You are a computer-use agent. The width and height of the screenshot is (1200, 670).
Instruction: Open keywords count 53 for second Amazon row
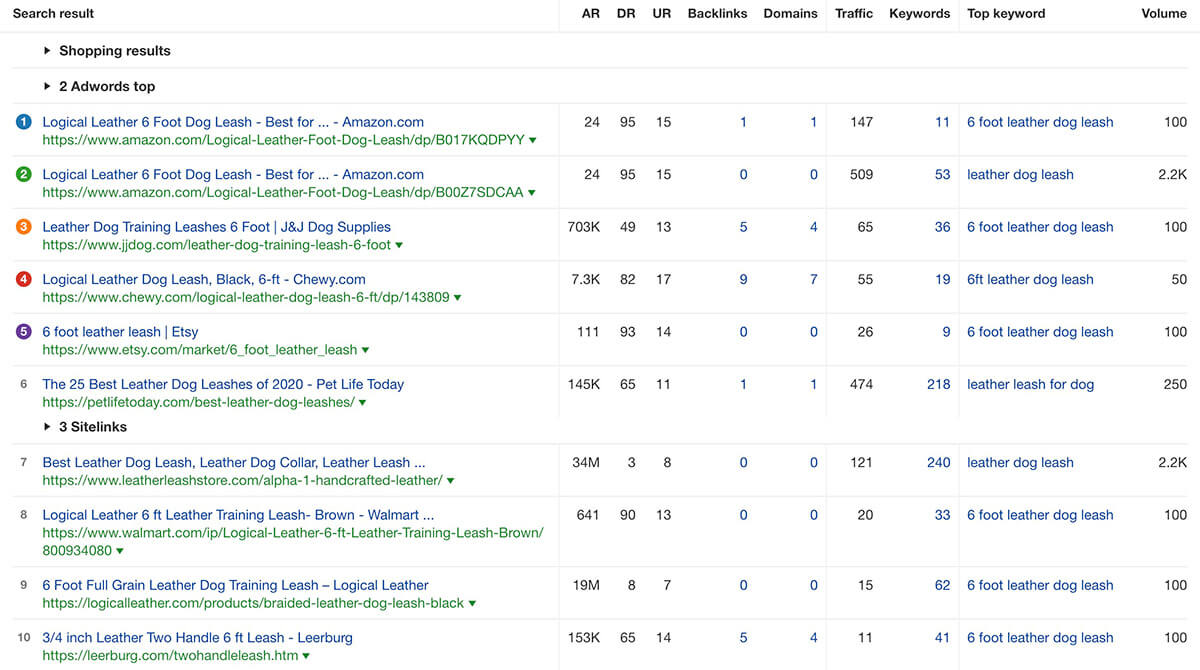coord(942,174)
